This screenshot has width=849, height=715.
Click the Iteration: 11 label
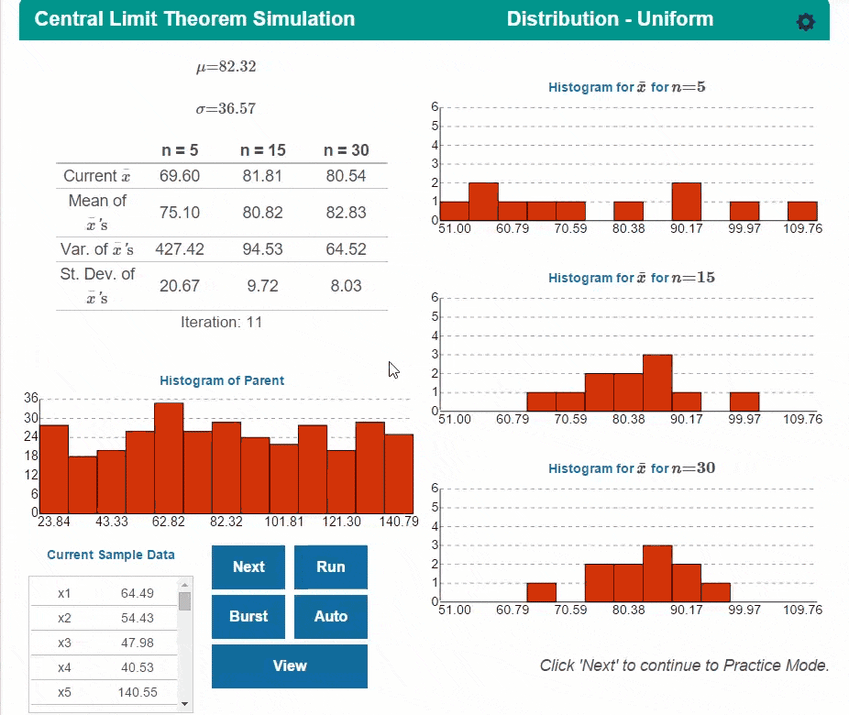click(x=222, y=322)
